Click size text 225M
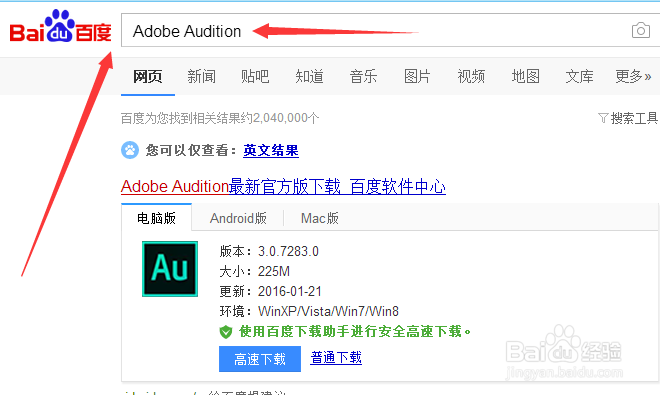 coord(274,271)
